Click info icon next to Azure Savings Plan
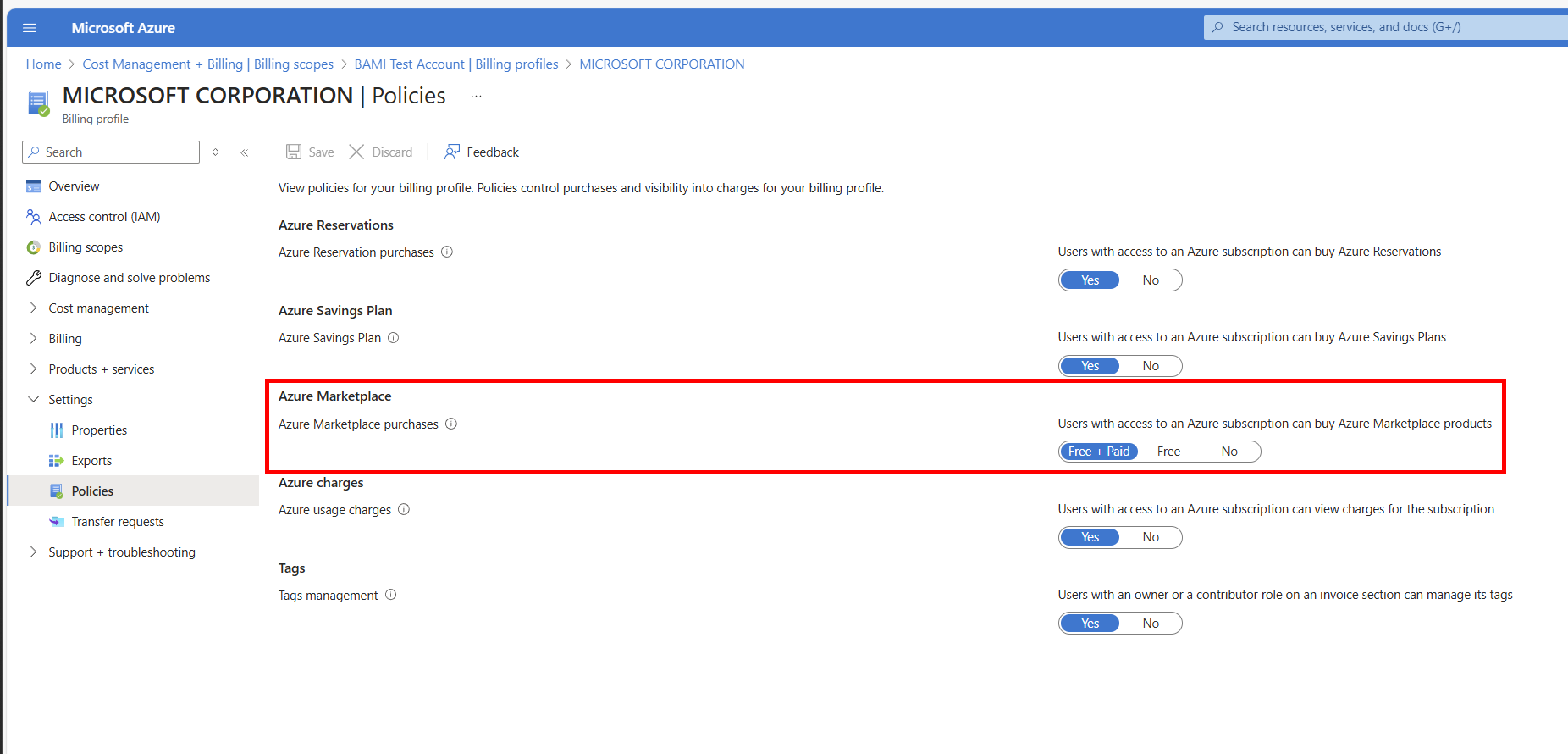The height and width of the screenshot is (754, 1568). [394, 338]
